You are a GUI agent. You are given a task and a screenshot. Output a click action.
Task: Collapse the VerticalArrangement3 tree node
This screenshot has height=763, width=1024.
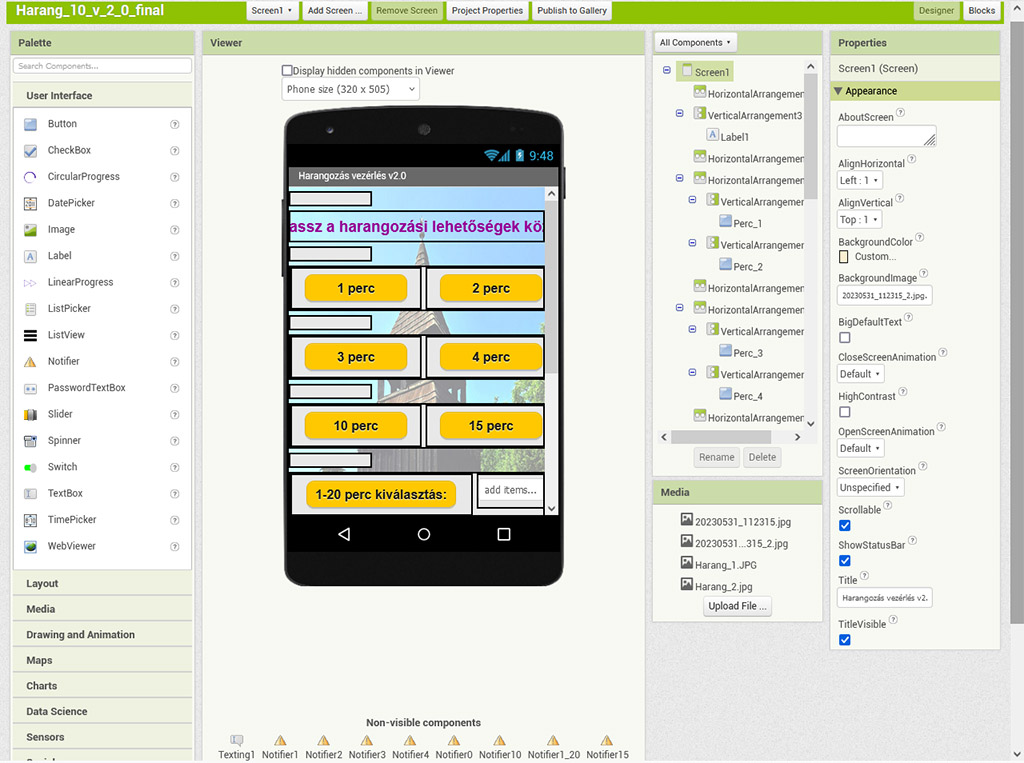click(680, 113)
